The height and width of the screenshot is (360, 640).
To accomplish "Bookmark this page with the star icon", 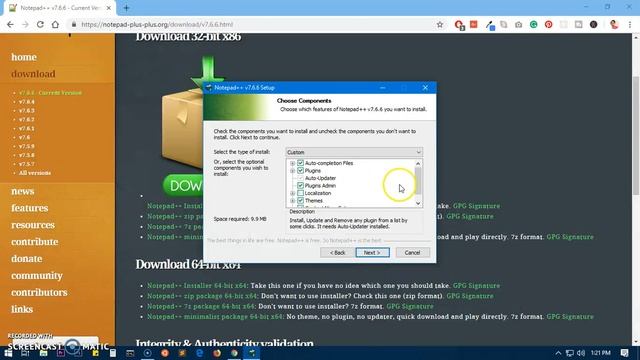I will coord(440,24).
